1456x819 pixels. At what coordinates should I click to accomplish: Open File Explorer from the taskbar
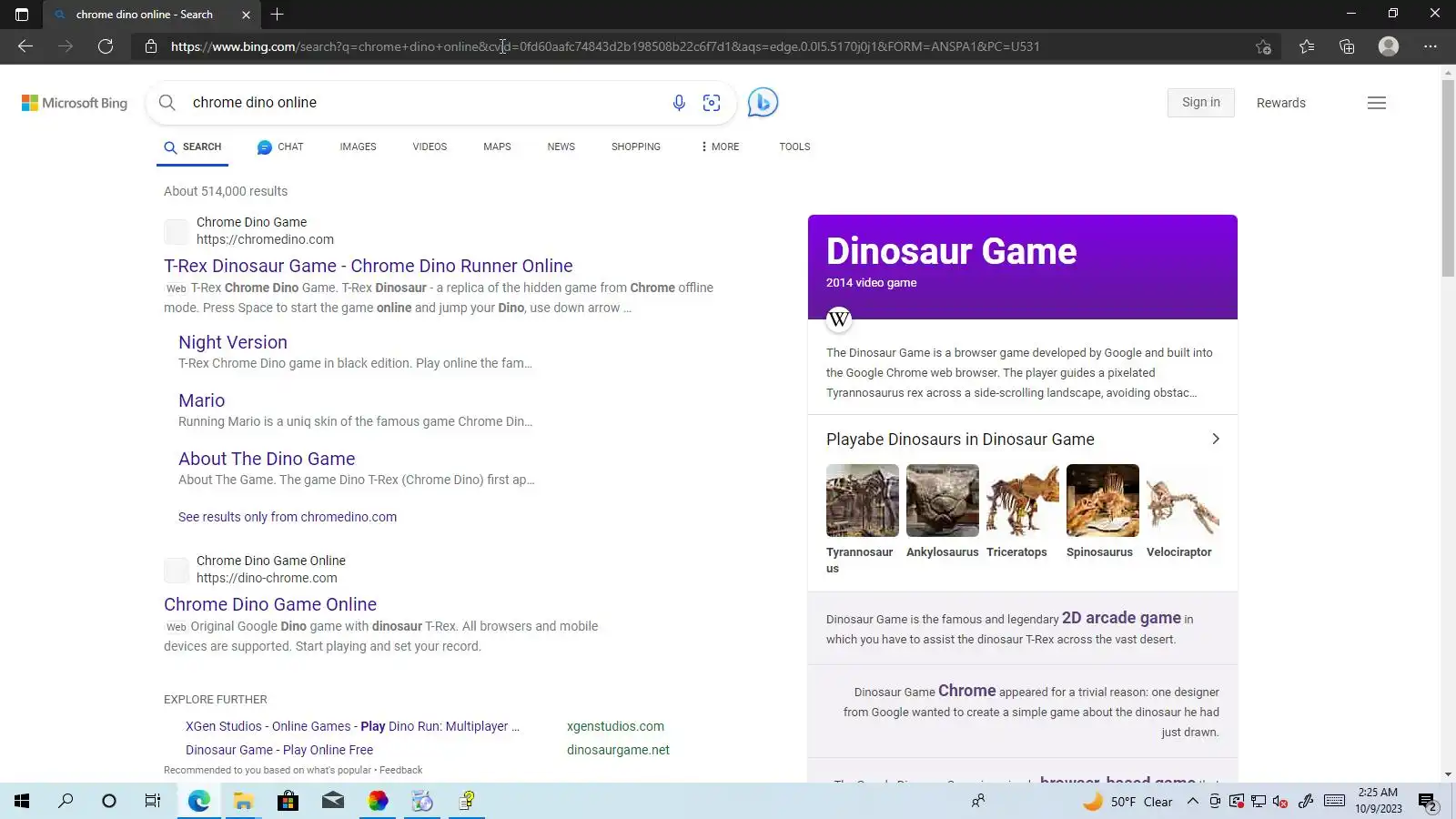tap(243, 801)
